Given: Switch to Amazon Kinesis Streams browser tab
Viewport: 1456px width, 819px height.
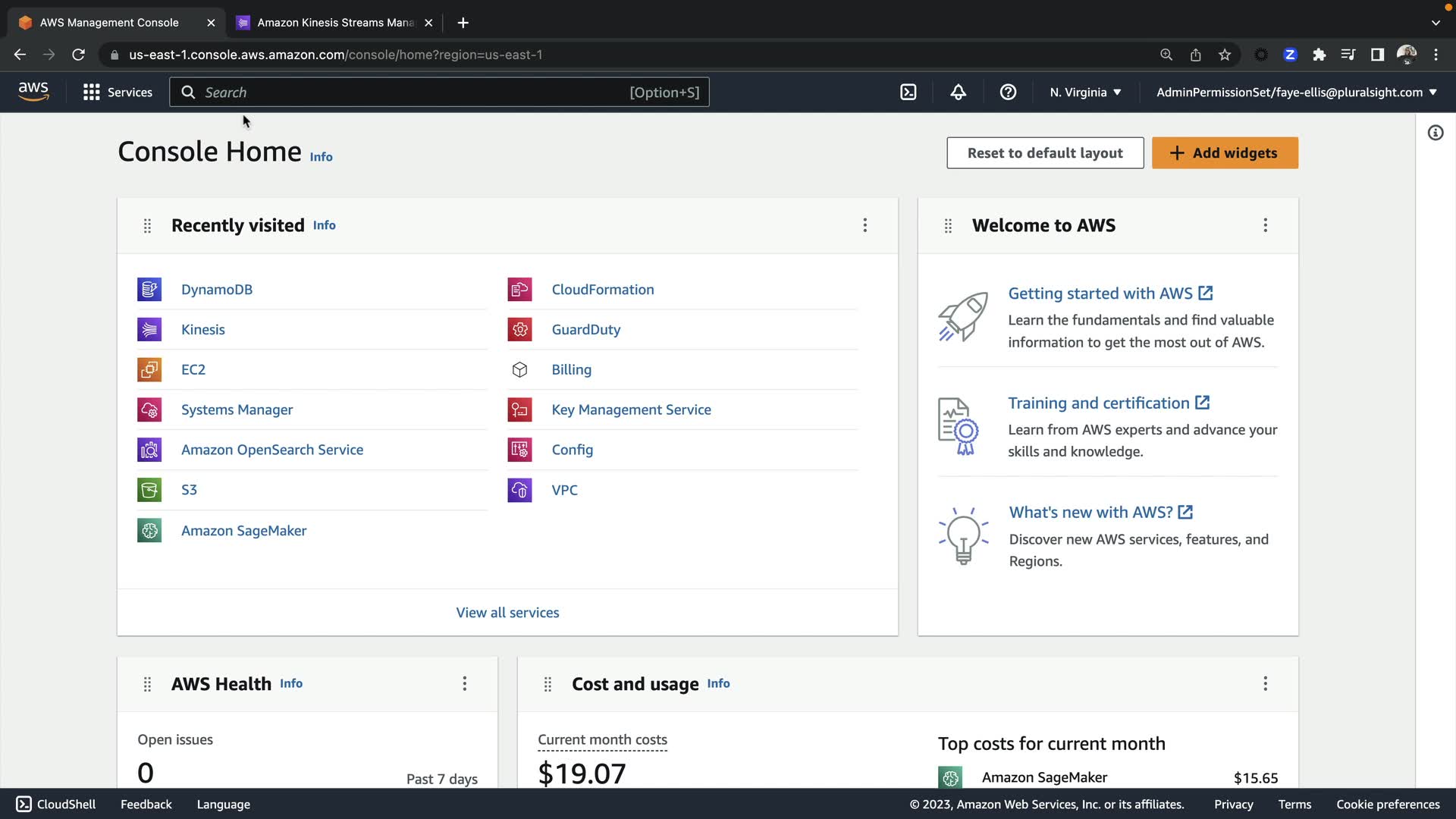Looking at the screenshot, I should click(335, 23).
